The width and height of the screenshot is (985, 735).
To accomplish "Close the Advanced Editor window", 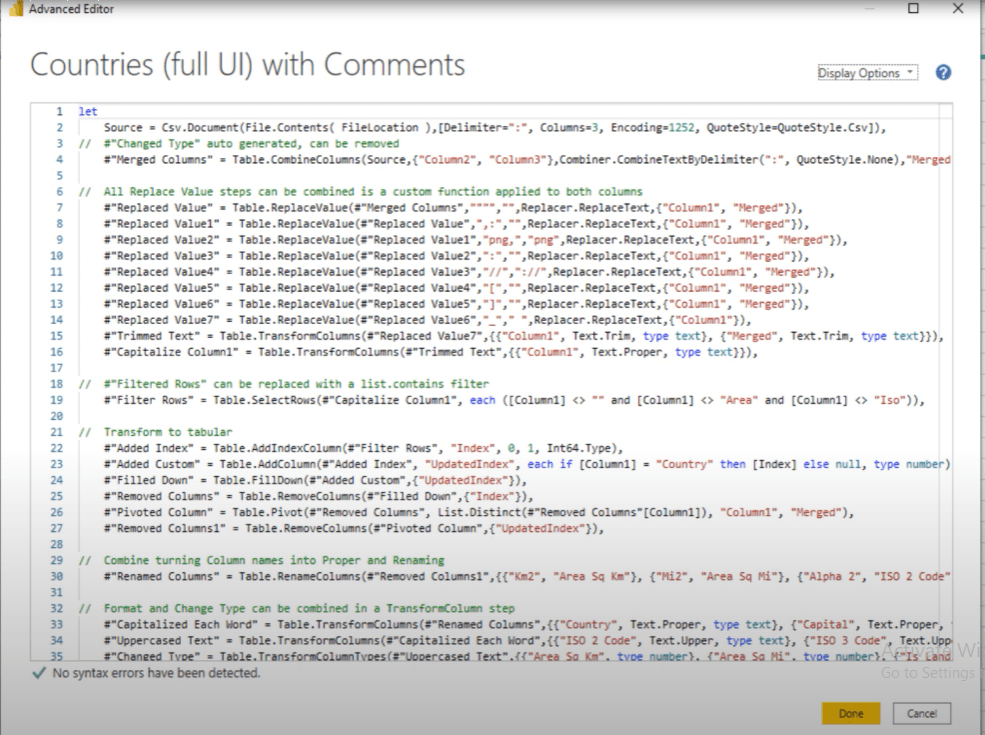I will tap(958, 8).
